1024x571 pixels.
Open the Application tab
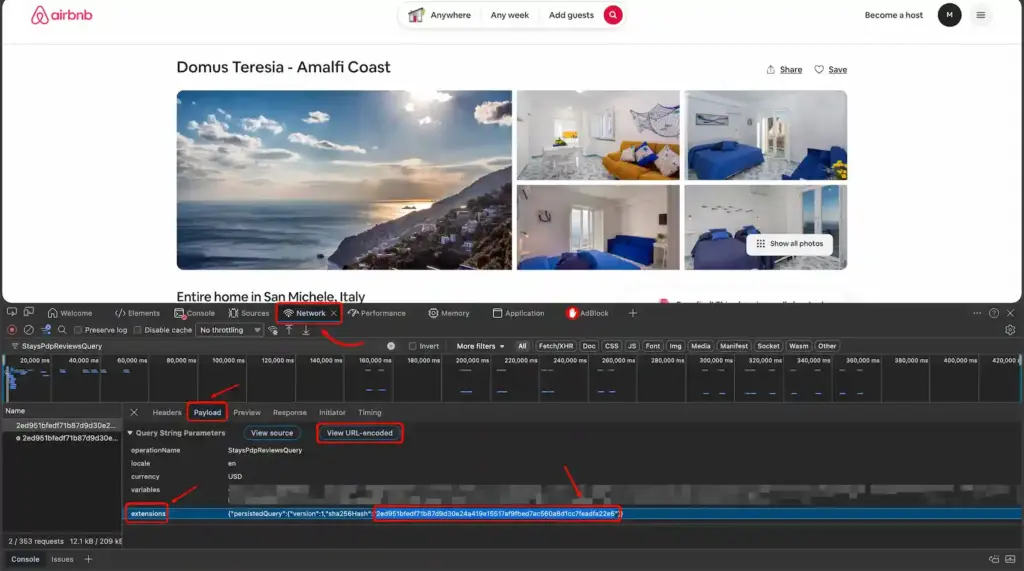pyautogui.click(x=518, y=313)
